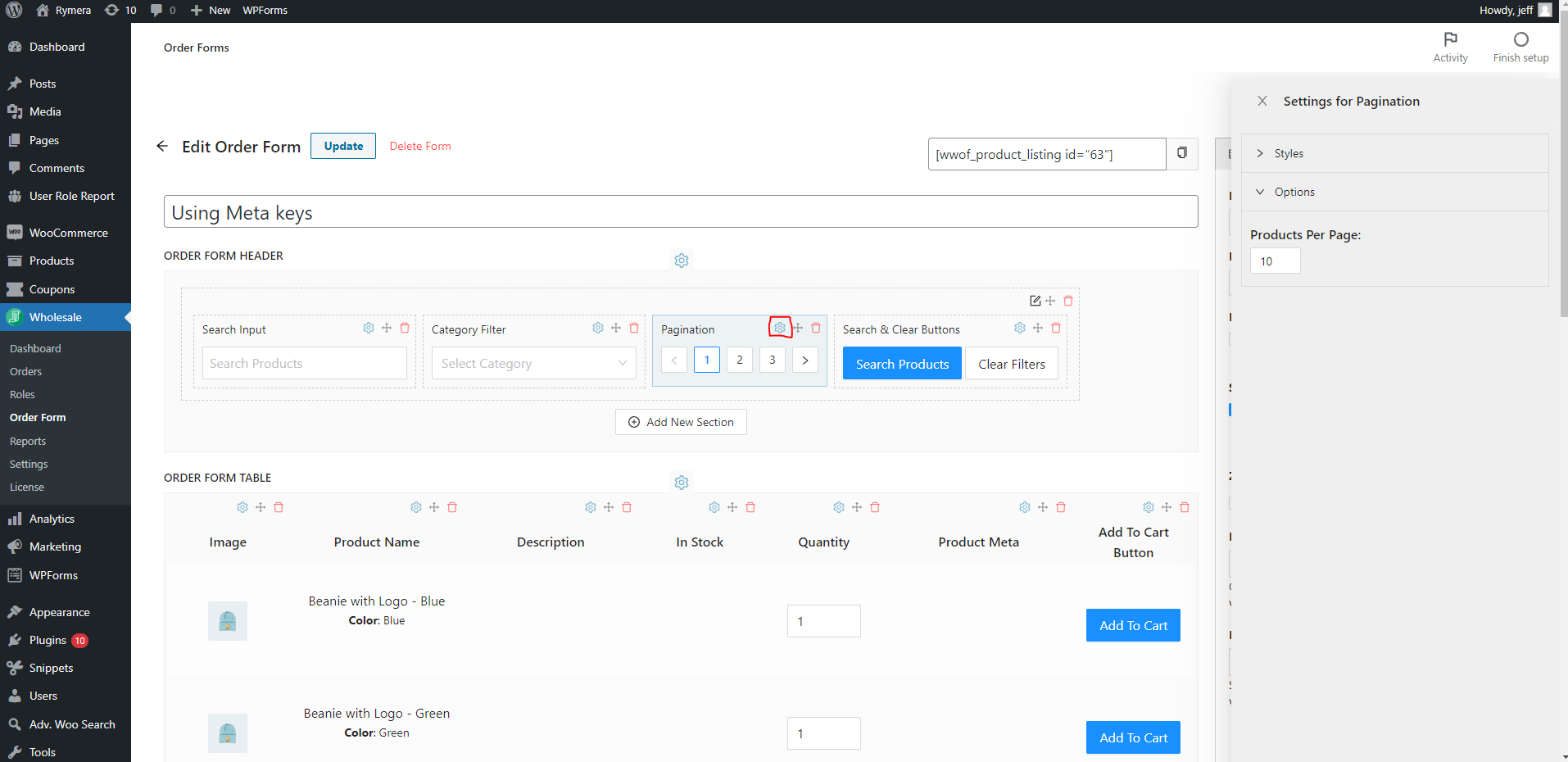Collapse the Options section in Pagination settings
This screenshot has width=1568, height=762.
coord(1294,192)
